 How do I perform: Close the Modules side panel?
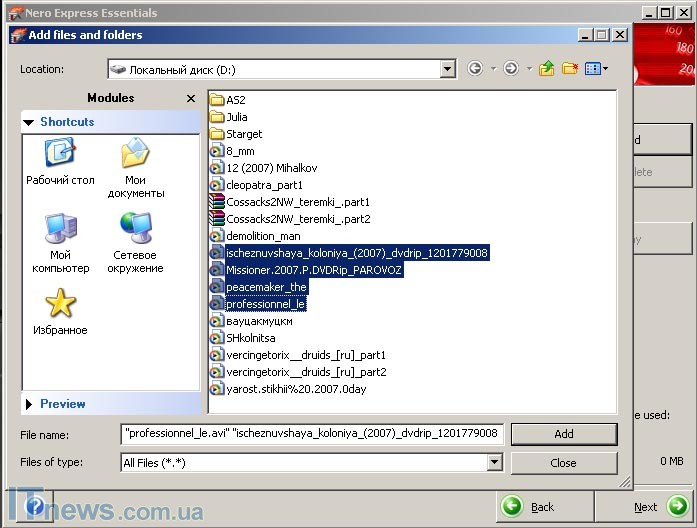191,99
